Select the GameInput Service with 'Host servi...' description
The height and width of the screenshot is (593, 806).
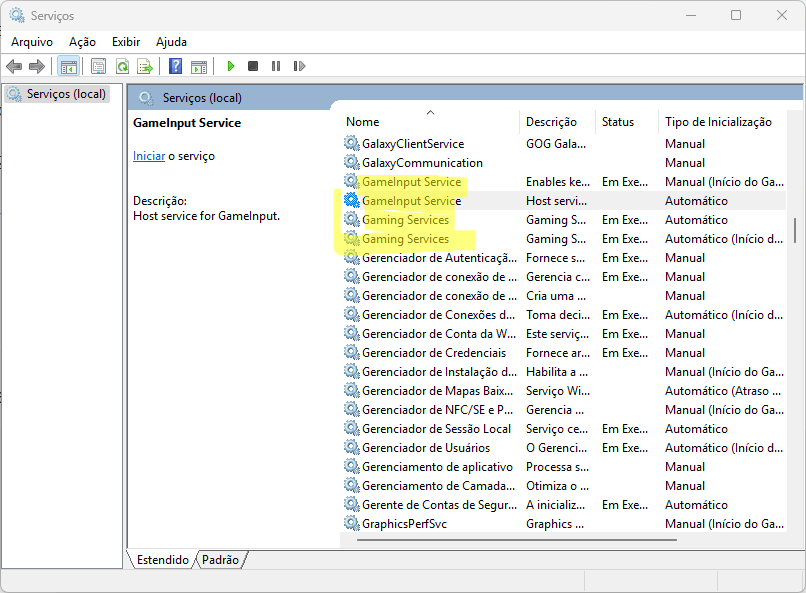coord(564,201)
